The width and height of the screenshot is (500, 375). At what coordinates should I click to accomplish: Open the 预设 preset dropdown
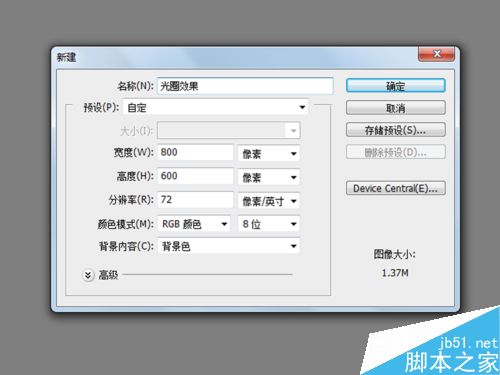pos(215,107)
